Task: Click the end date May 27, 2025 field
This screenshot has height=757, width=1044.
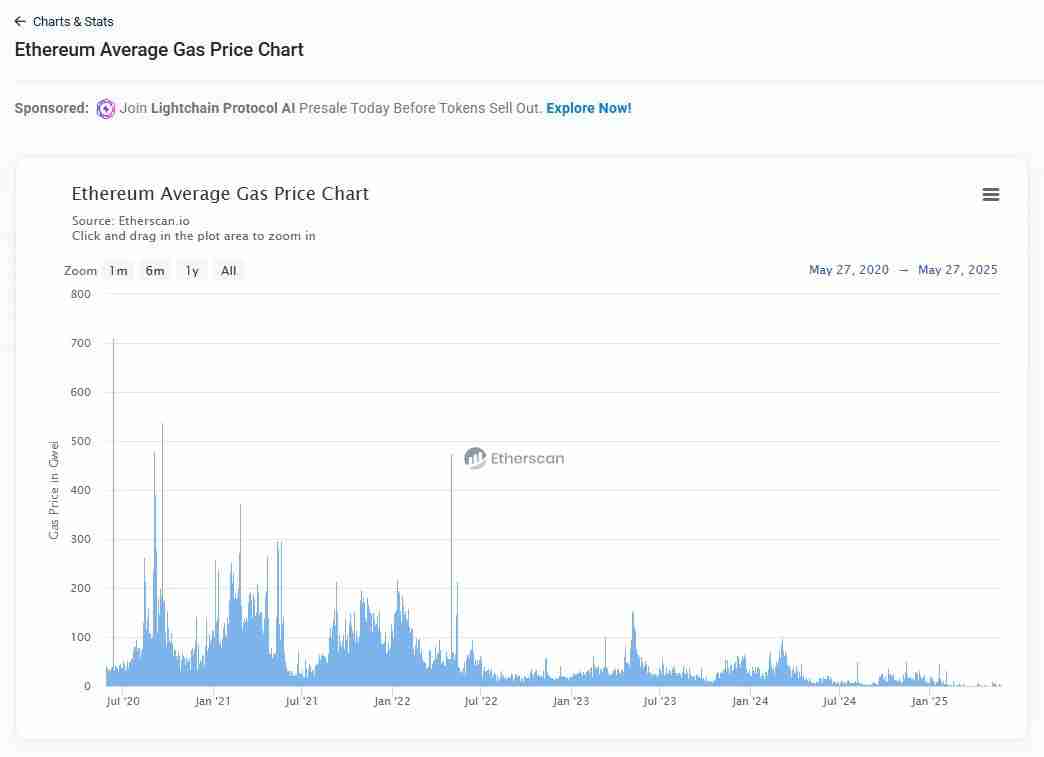Action: pos(957,270)
